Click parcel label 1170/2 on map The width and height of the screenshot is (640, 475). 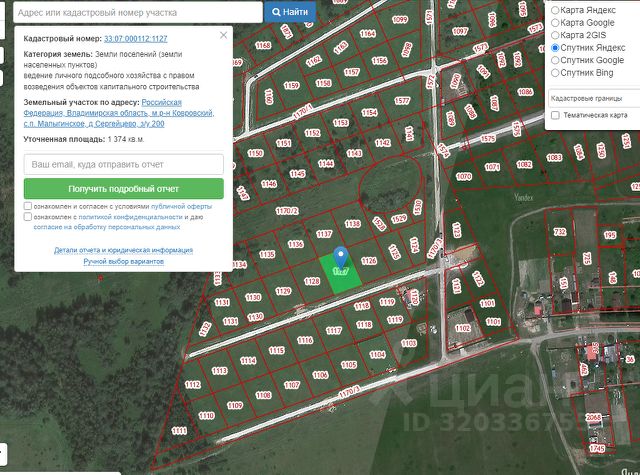[x=287, y=211]
